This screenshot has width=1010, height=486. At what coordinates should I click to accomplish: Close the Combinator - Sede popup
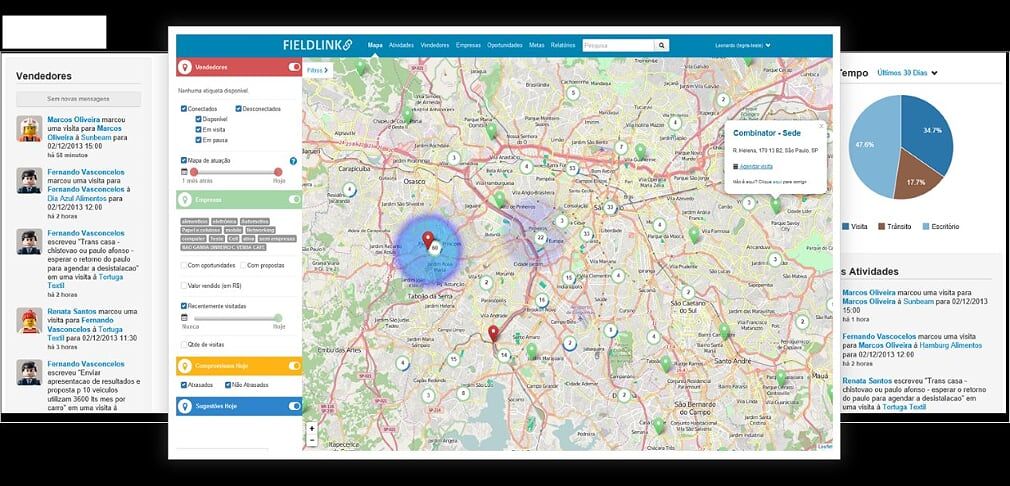click(821, 126)
